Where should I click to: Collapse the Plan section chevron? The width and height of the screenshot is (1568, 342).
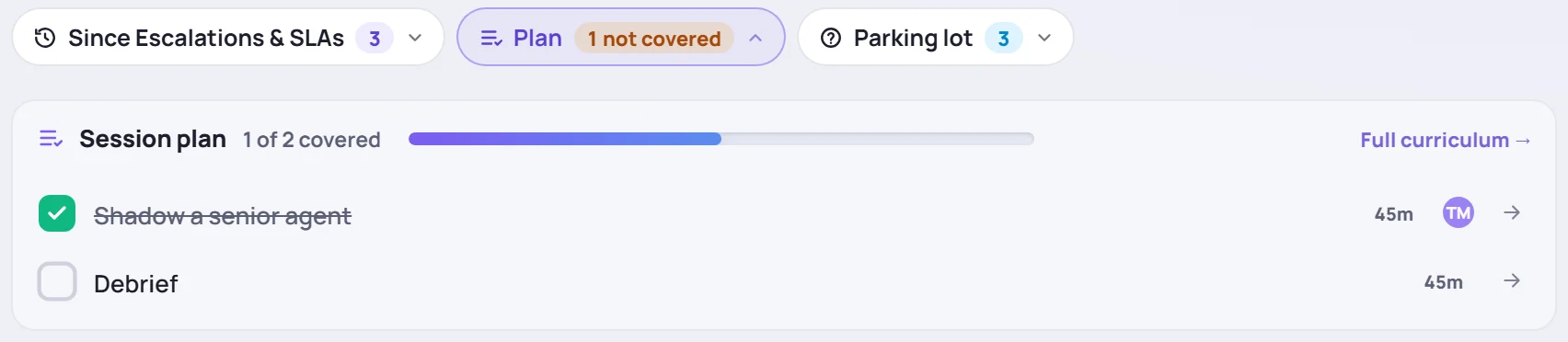click(x=755, y=38)
